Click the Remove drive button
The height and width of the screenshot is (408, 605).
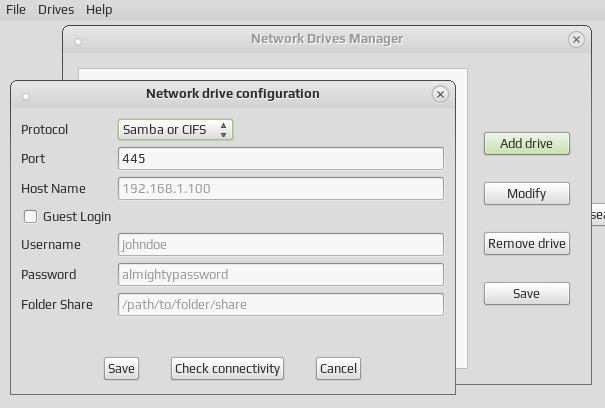click(527, 244)
